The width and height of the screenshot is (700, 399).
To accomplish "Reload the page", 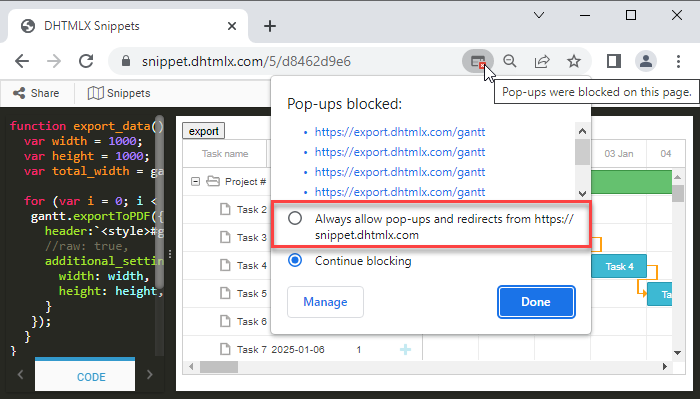I will [x=86, y=61].
